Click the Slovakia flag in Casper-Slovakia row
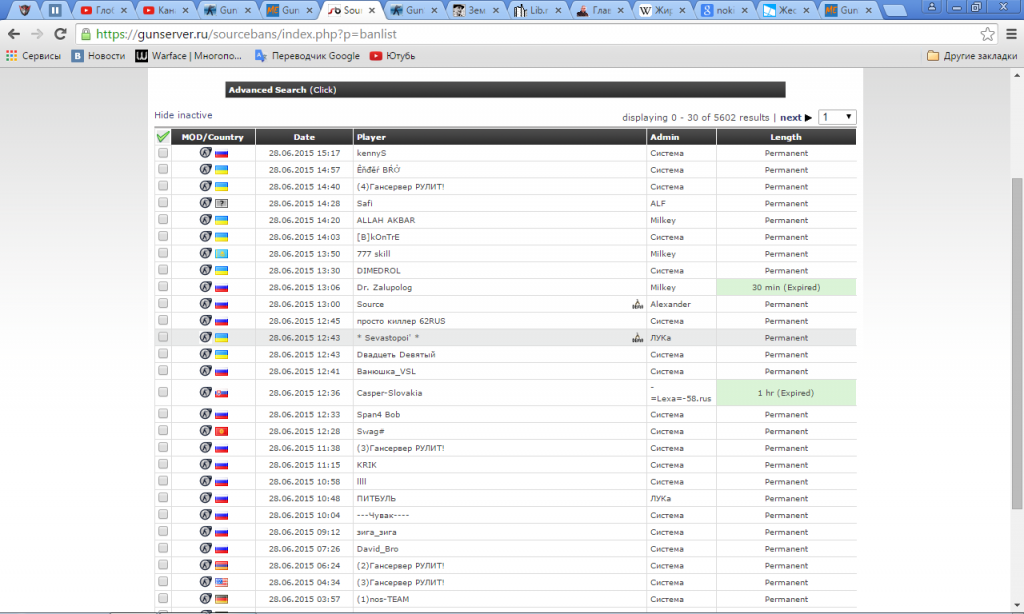The image size is (1024, 614). click(x=221, y=393)
